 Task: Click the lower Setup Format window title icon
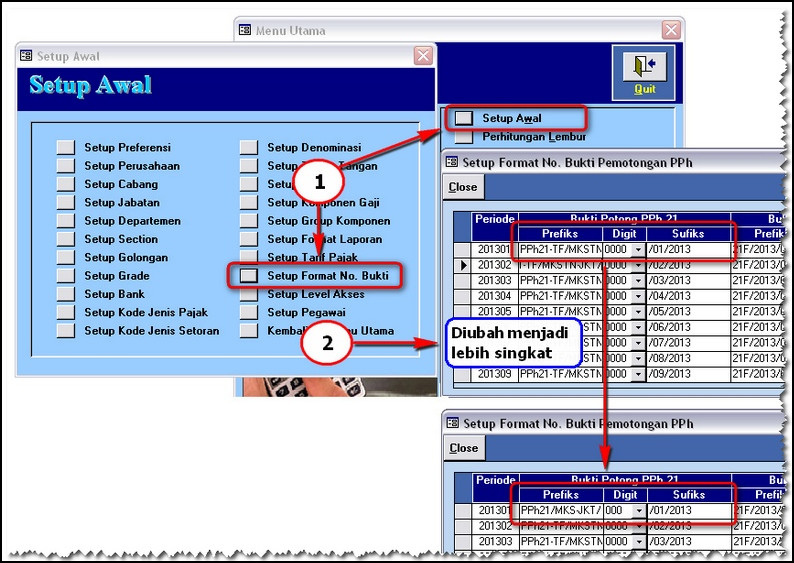(x=452, y=423)
